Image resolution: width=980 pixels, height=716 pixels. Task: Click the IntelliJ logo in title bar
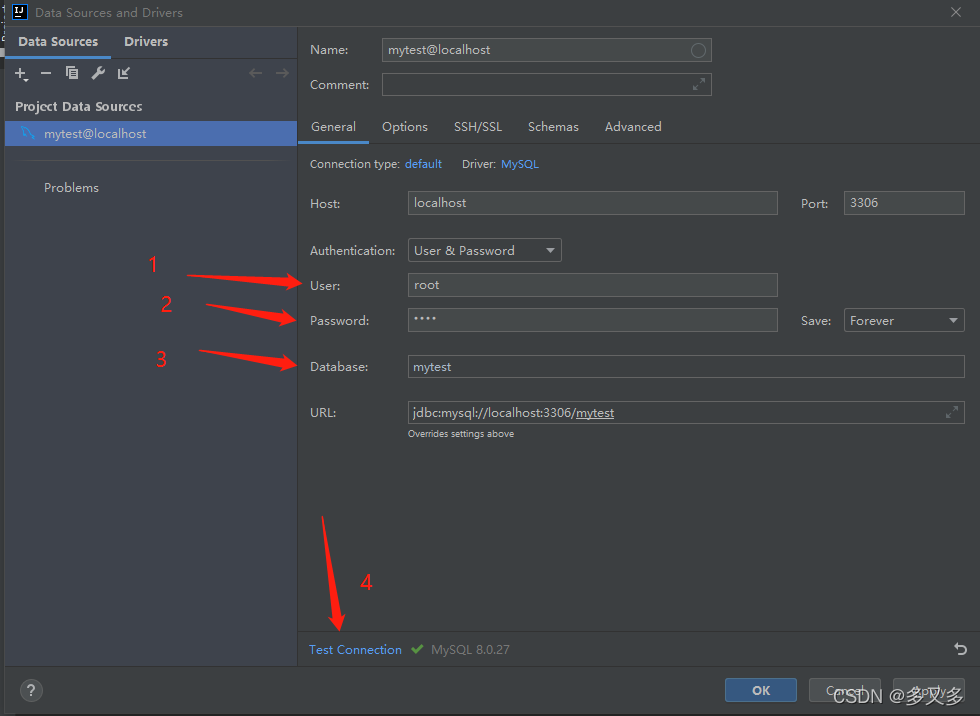pos(20,12)
